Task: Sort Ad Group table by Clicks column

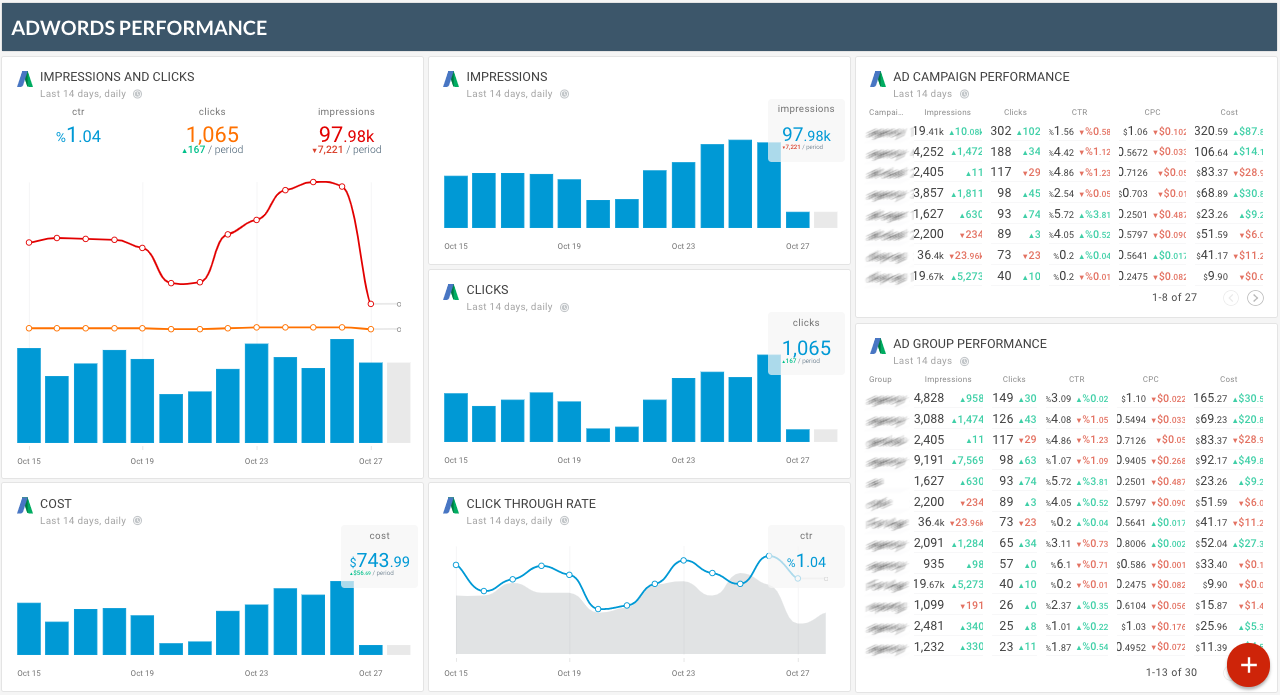Action: click(1015, 380)
